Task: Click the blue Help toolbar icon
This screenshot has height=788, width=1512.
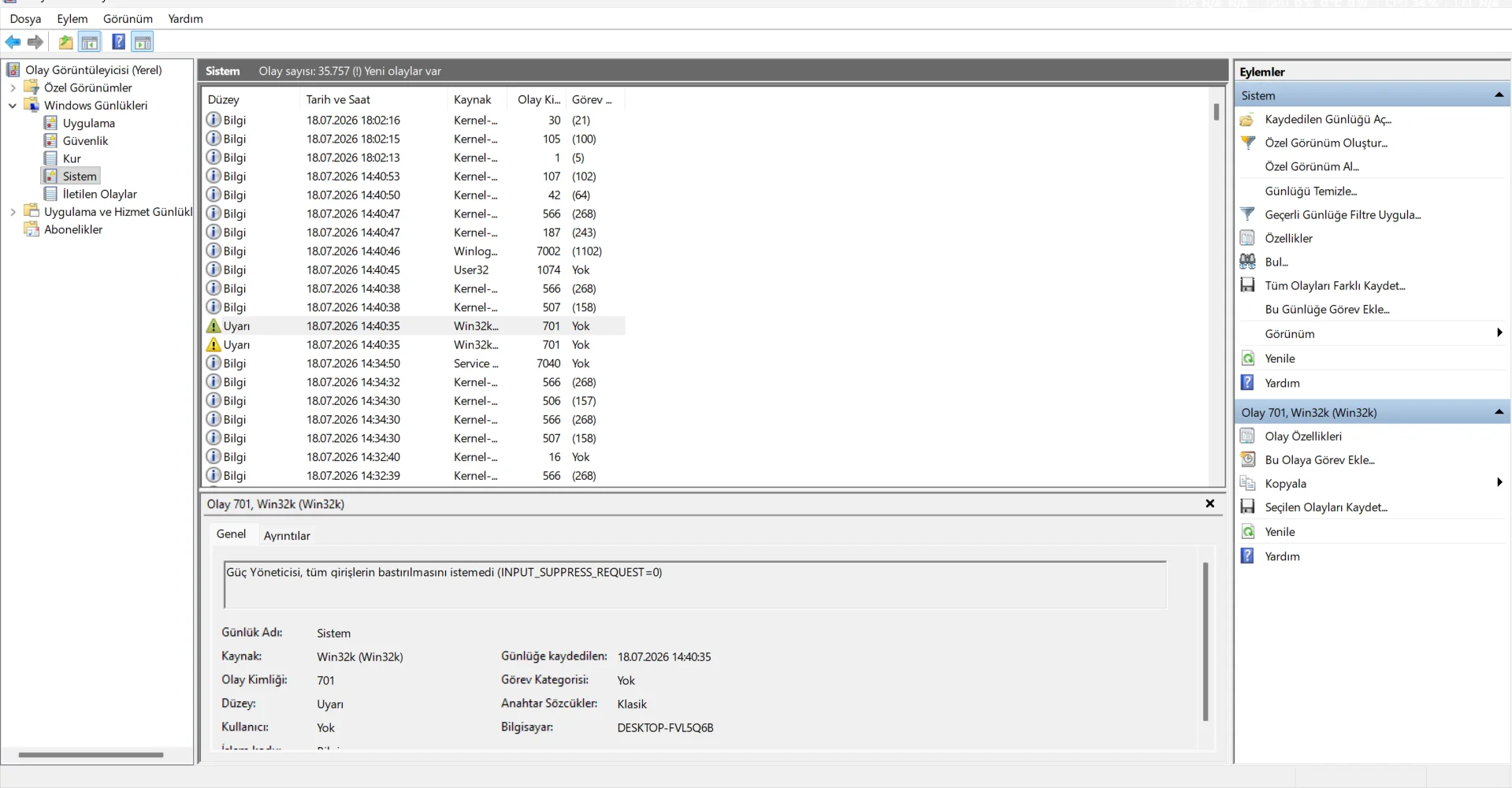Action: click(118, 43)
